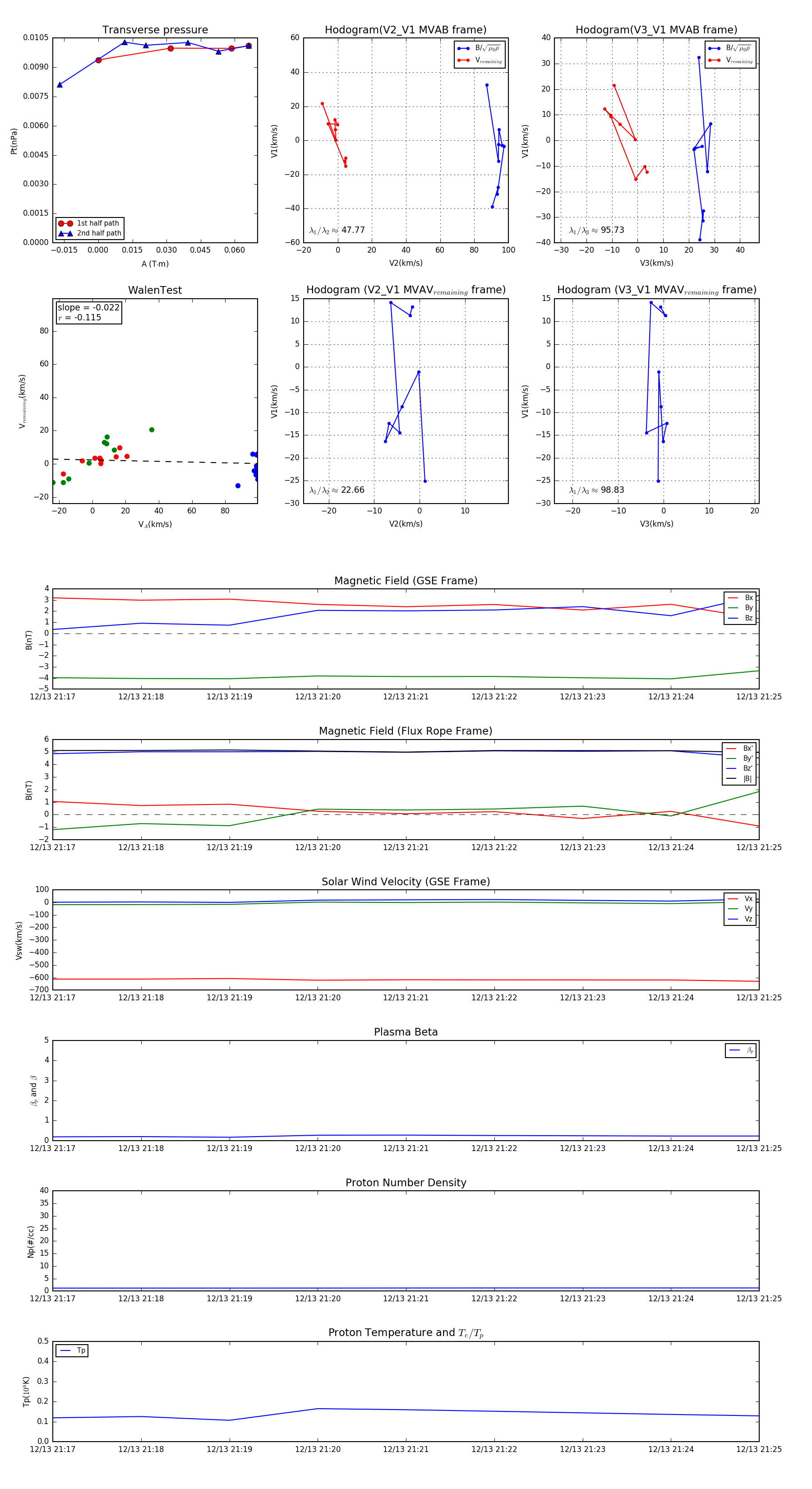Screen dimensions: 812x1489
Task: Select '1st half path' legend entry
Action: (90, 223)
